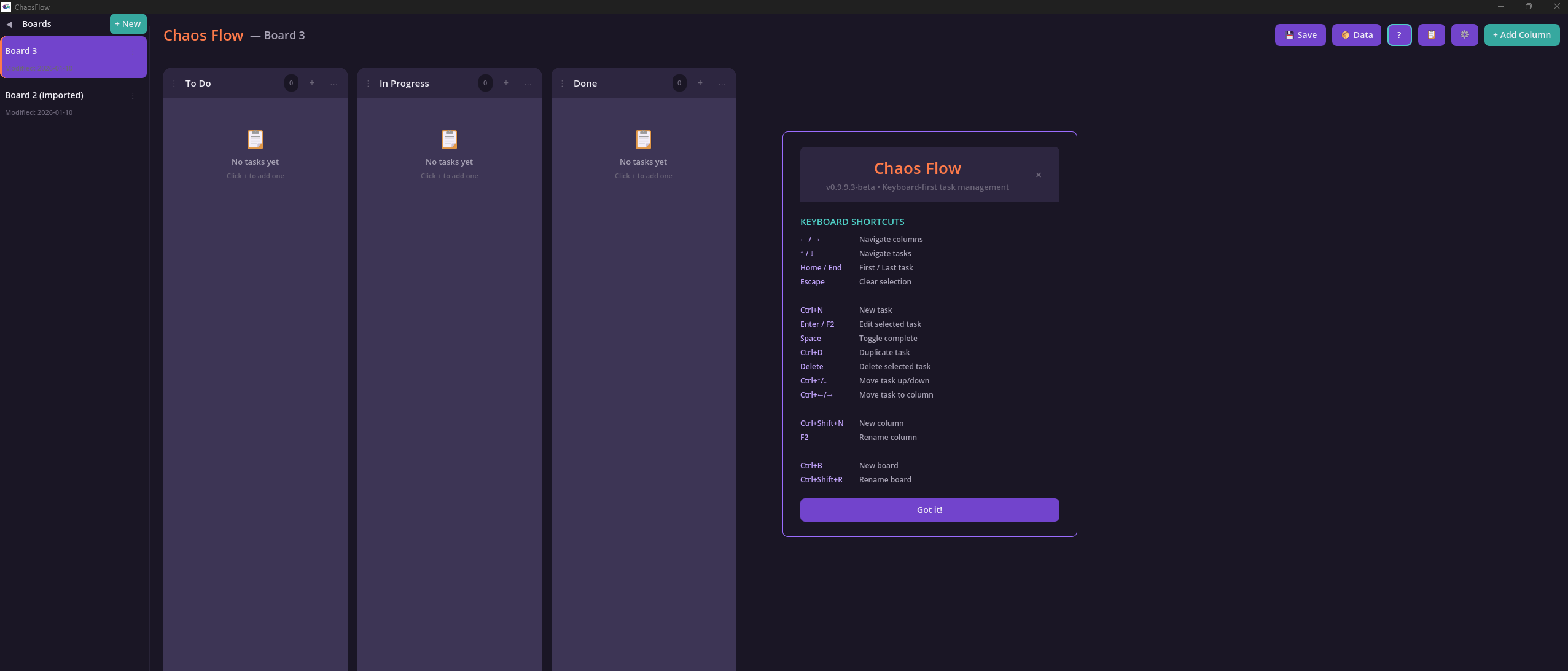1568x671 pixels.
Task: Dismiss the shortcuts dialog with Got it!
Action: coord(928,509)
